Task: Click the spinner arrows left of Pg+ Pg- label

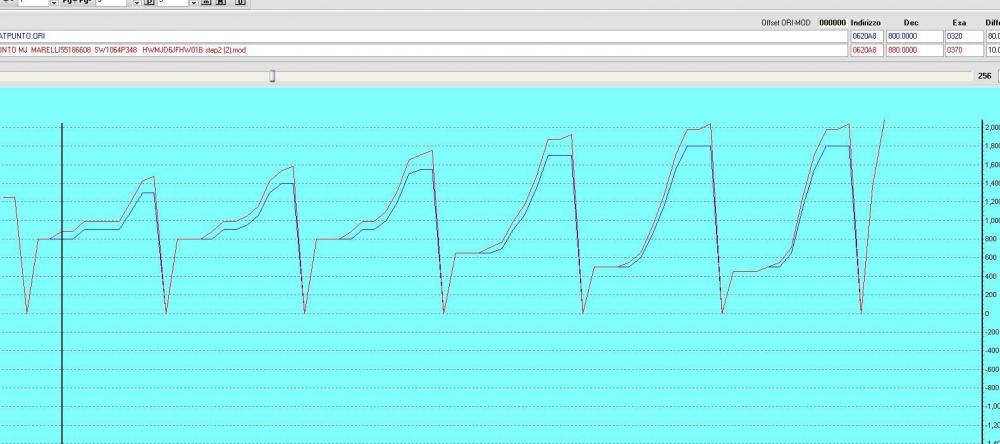Action: tap(53, 3)
